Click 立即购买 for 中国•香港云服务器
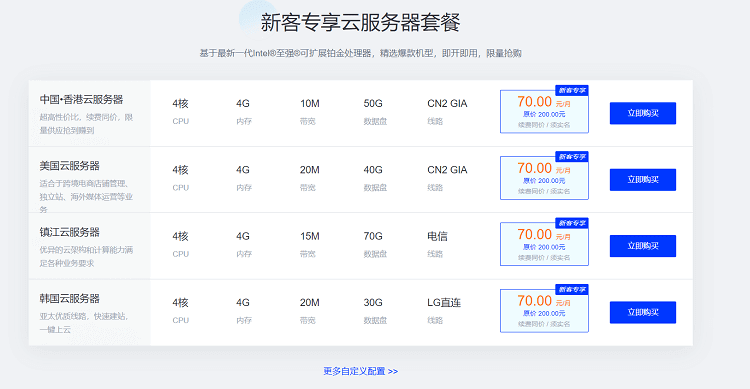Screen dimensions: 750x389 tap(642, 113)
